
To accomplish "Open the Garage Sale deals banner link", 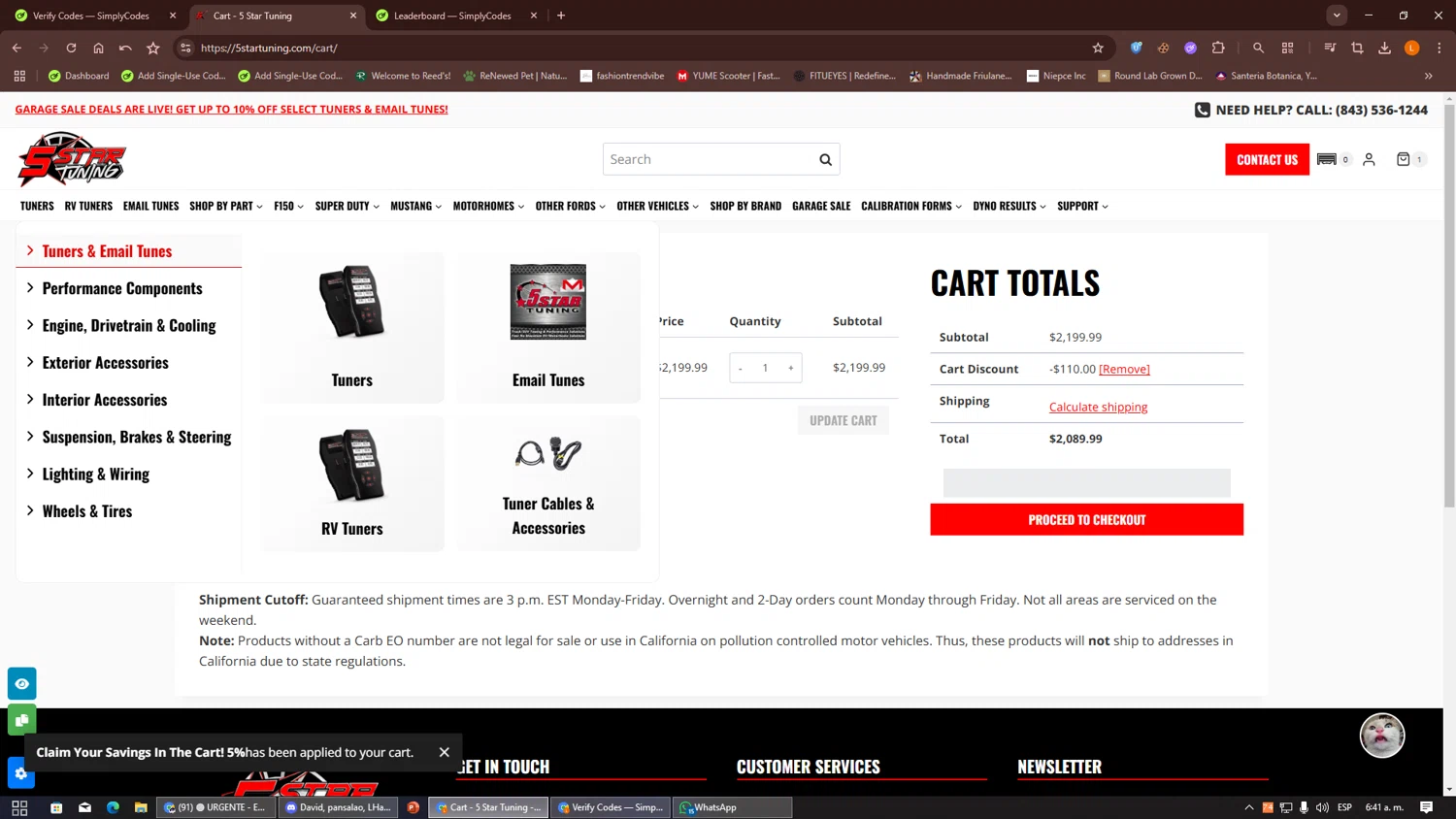I will tap(231, 110).
